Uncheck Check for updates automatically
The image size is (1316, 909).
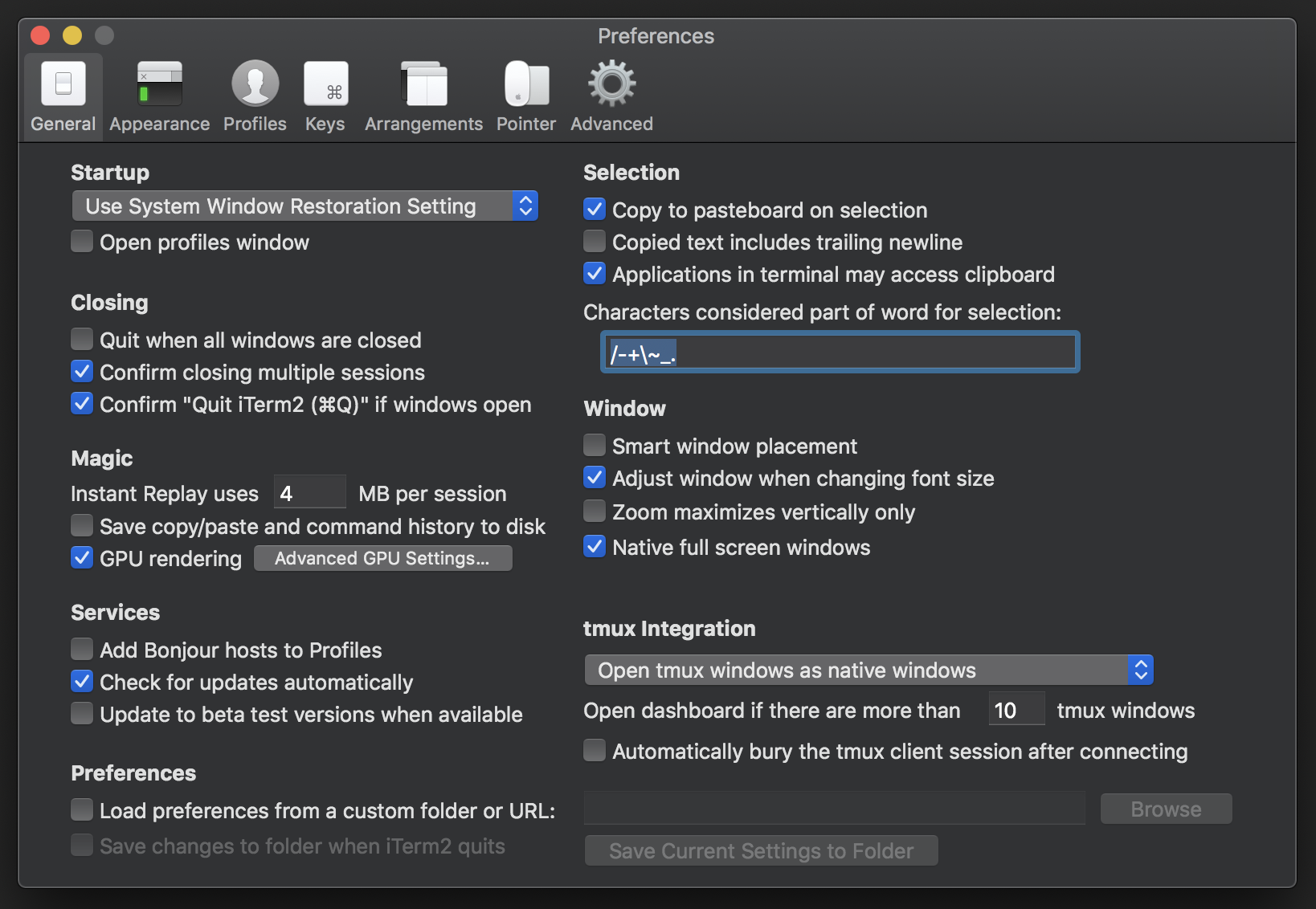[82, 682]
